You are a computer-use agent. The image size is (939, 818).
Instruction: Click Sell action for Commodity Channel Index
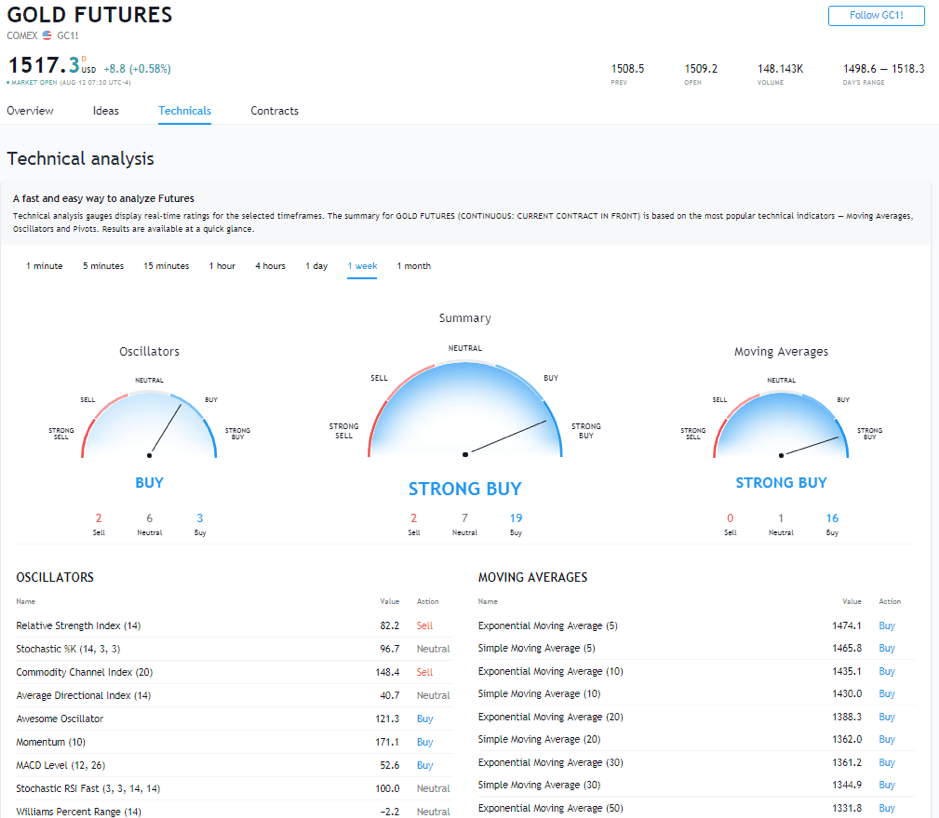425,672
